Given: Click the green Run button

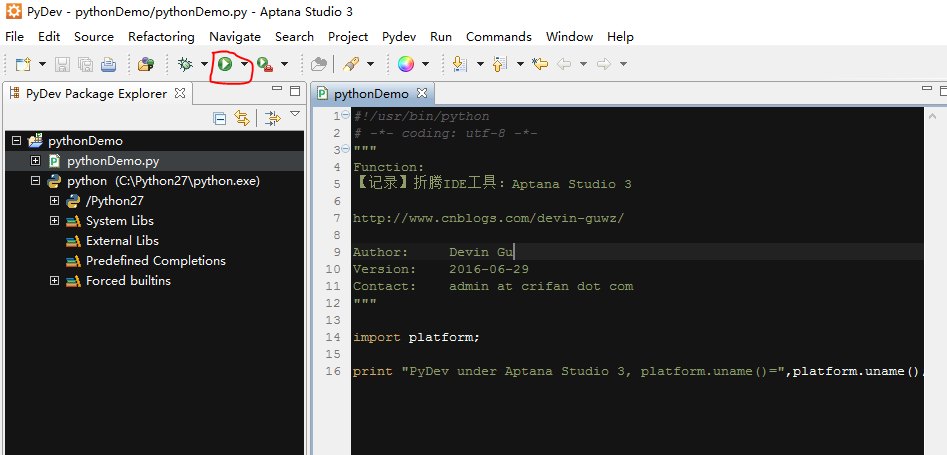Looking at the screenshot, I should click(225, 63).
